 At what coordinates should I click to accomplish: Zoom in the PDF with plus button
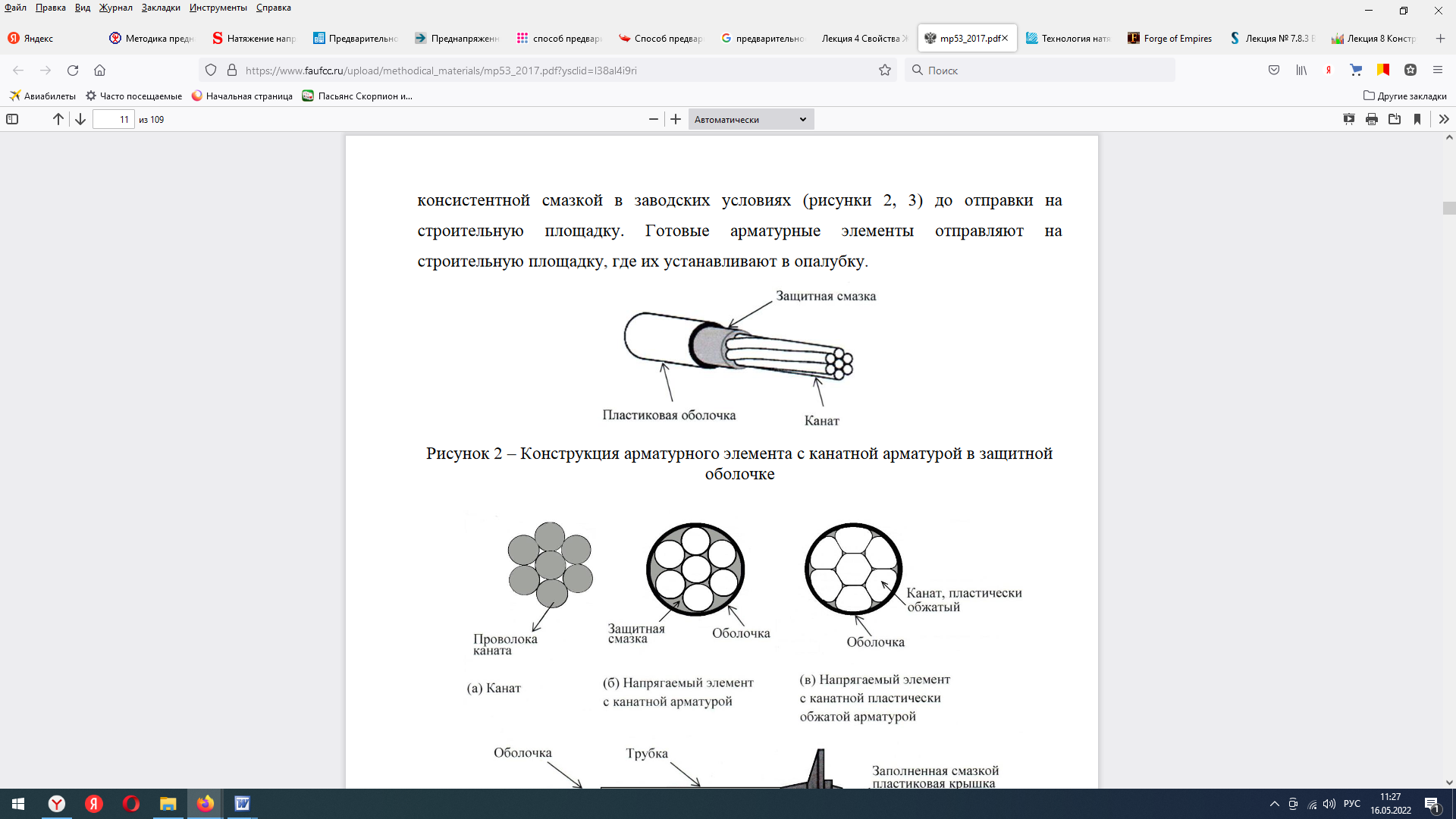[676, 119]
